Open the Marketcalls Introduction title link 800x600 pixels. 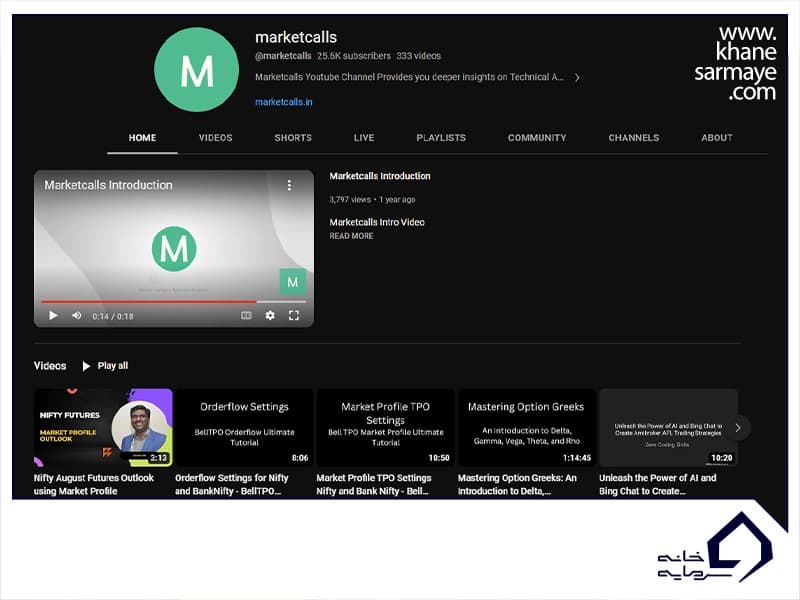tap(380, 176)
